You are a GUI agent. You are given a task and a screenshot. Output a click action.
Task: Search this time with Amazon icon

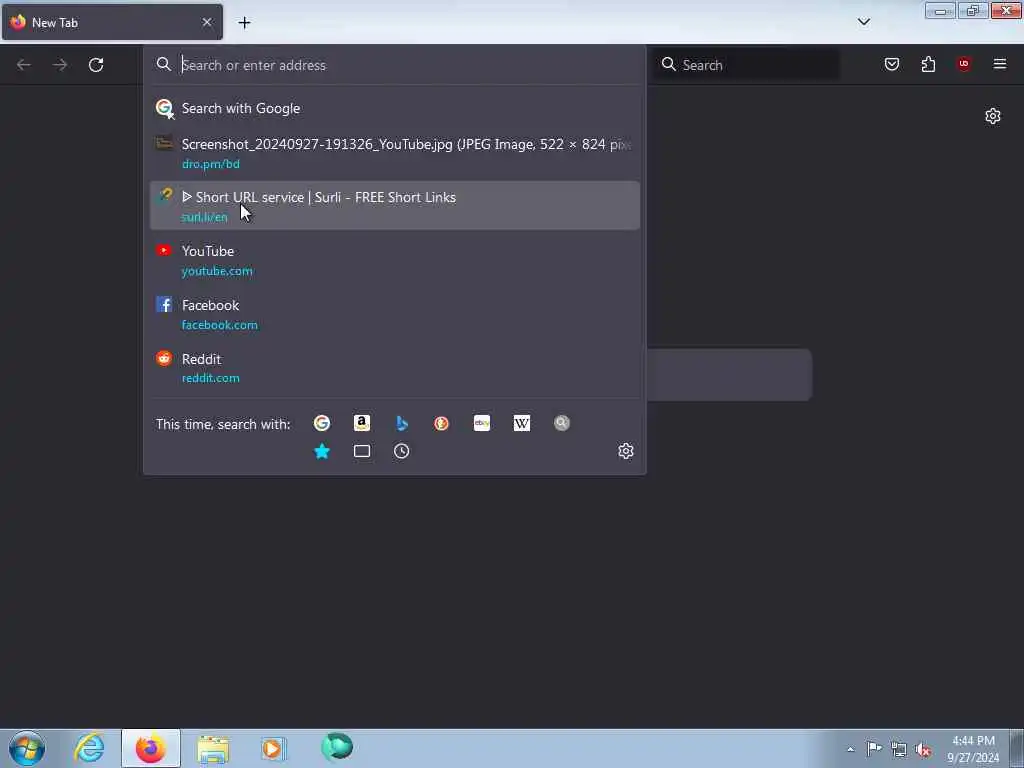click(362, 423)
